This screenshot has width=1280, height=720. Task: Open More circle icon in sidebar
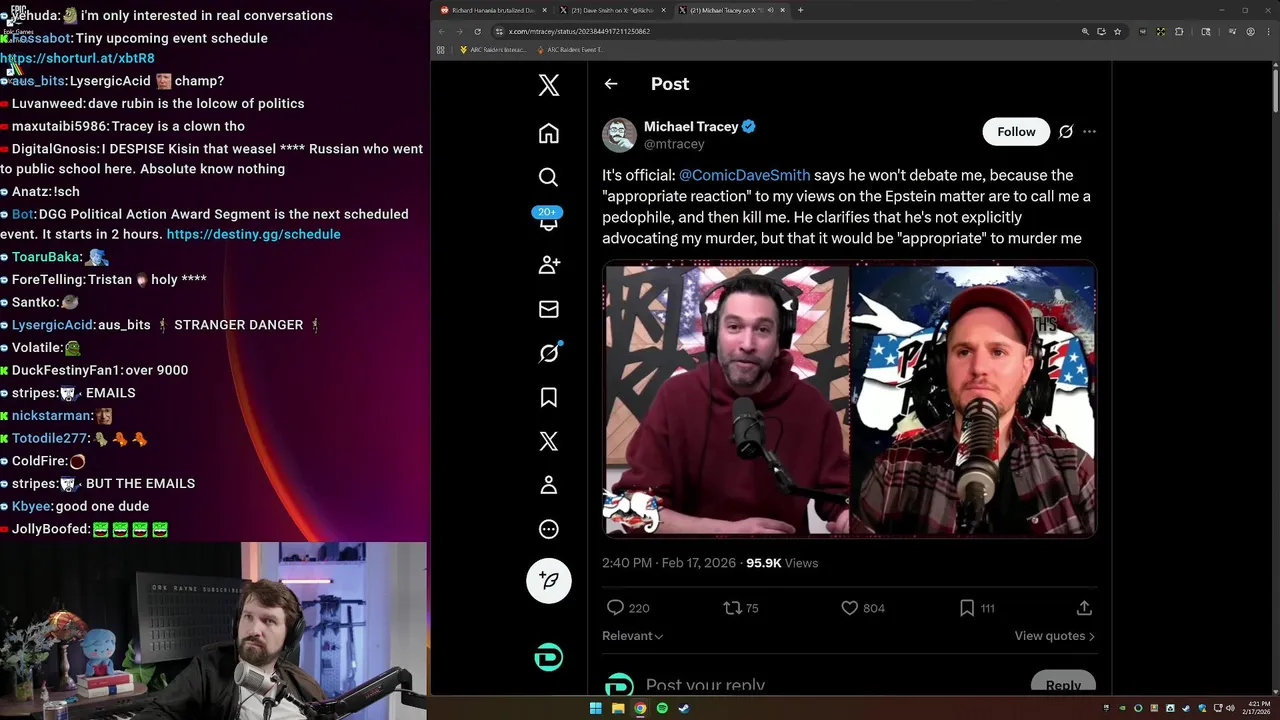click(x=549, y=529)
